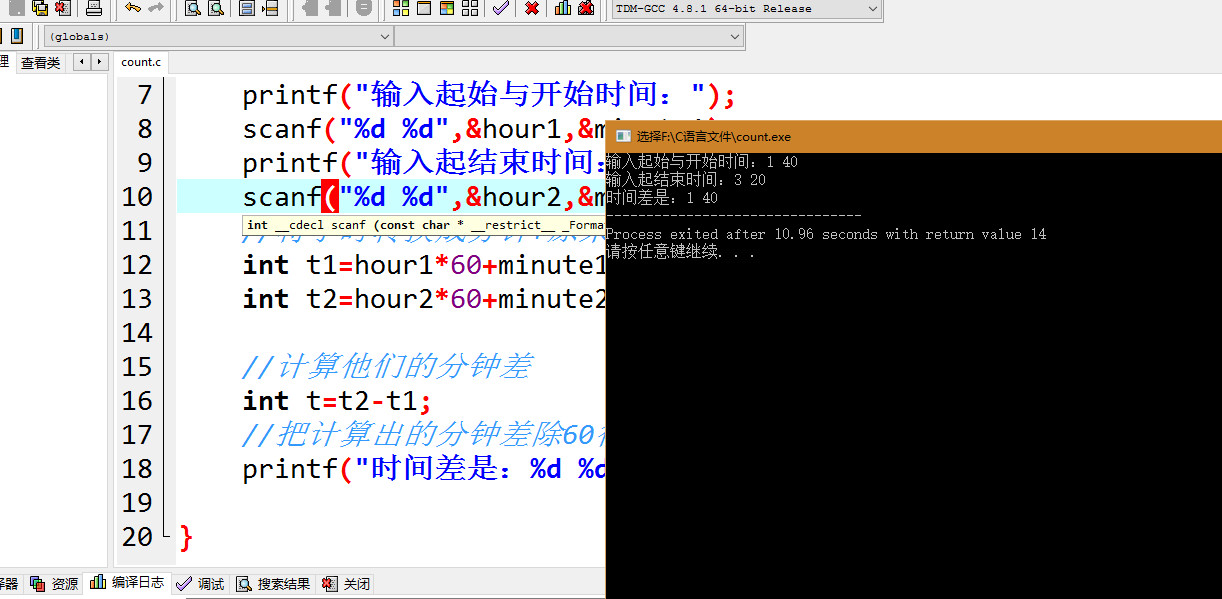Click console output 时间差是：1 40
The image size is (1222, 599).
pos(662,198)
